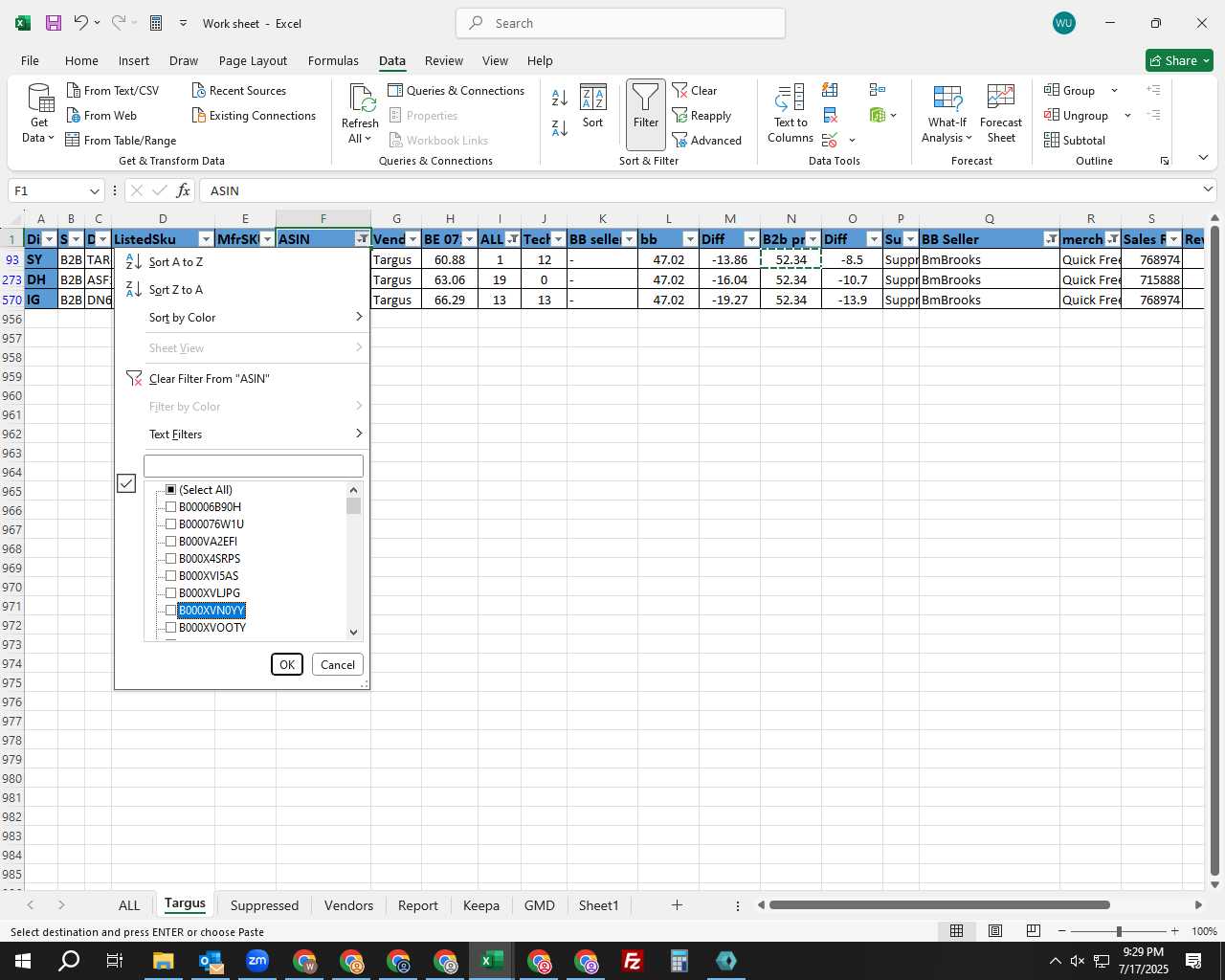Click the top Search box
The width and height of the screenshot is (1225, 980).
620,23
